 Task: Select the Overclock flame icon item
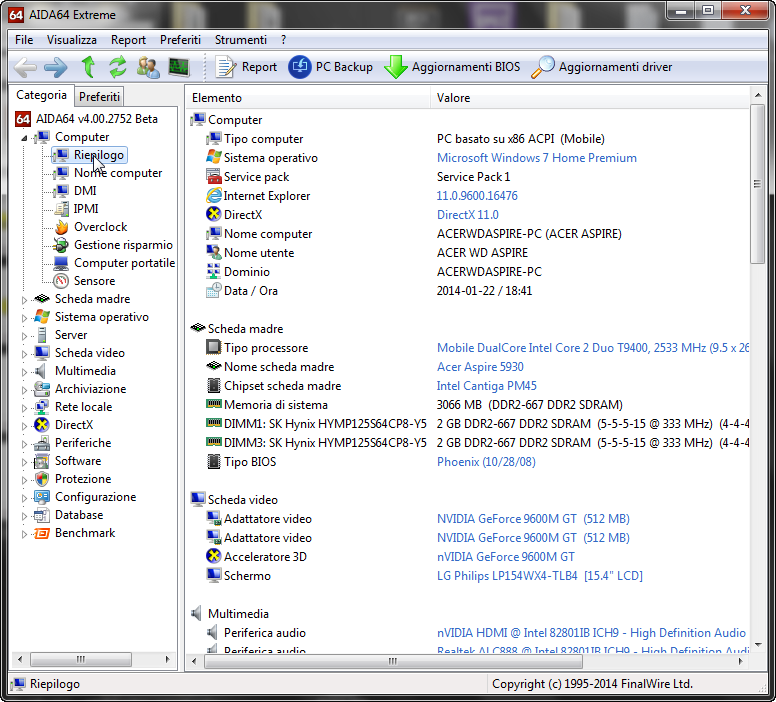[61, 227]
